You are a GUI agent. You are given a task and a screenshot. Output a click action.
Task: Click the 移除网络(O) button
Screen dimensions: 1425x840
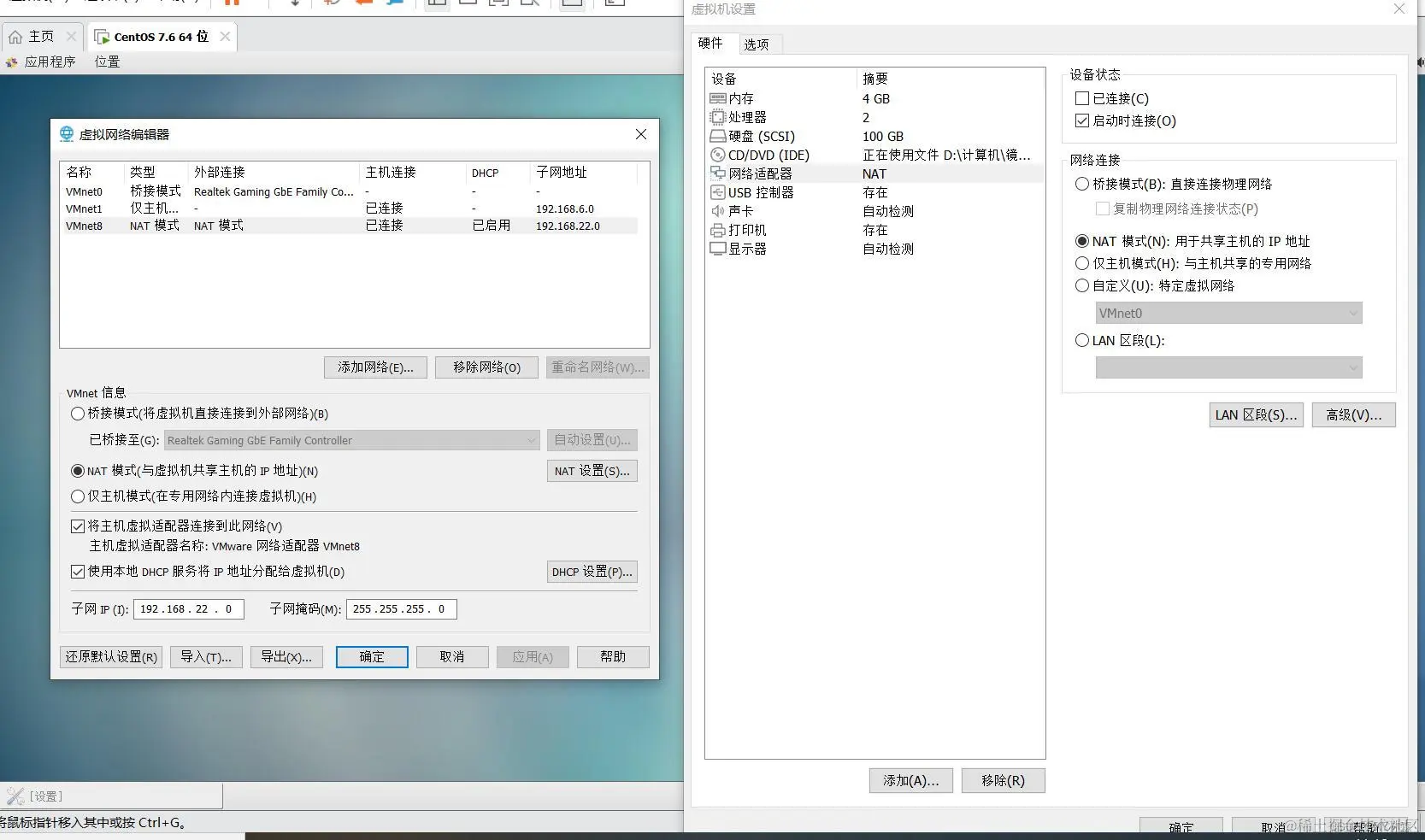click(x=486, y=367)
